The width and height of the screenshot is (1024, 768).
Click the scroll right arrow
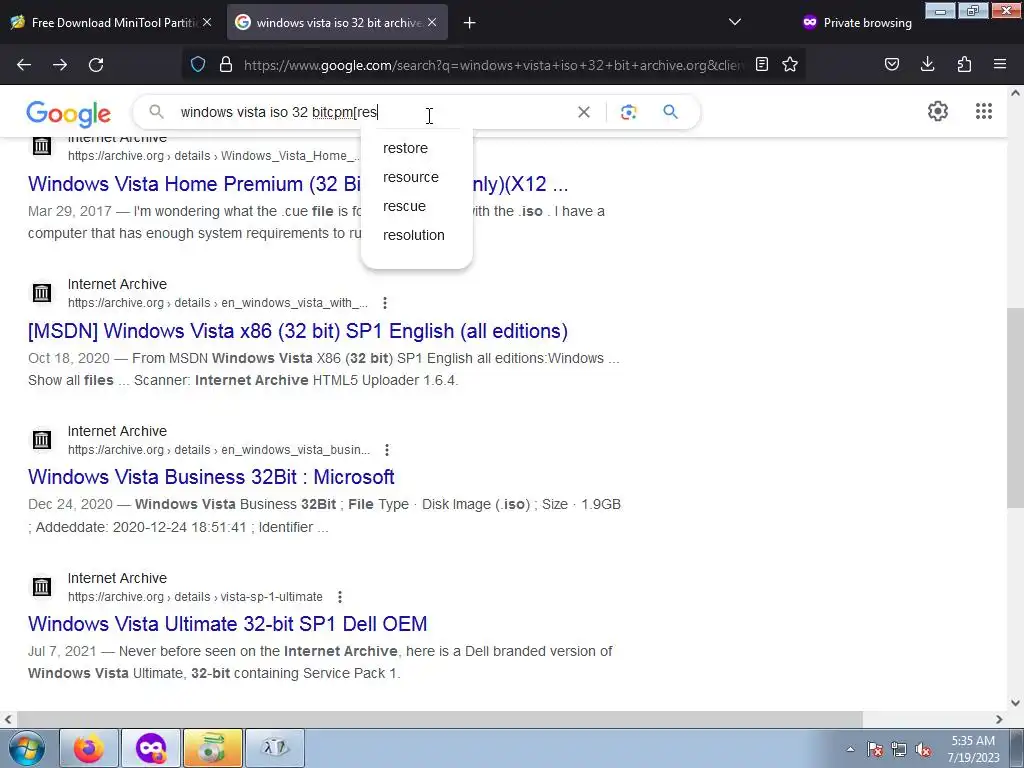(999, 719)
